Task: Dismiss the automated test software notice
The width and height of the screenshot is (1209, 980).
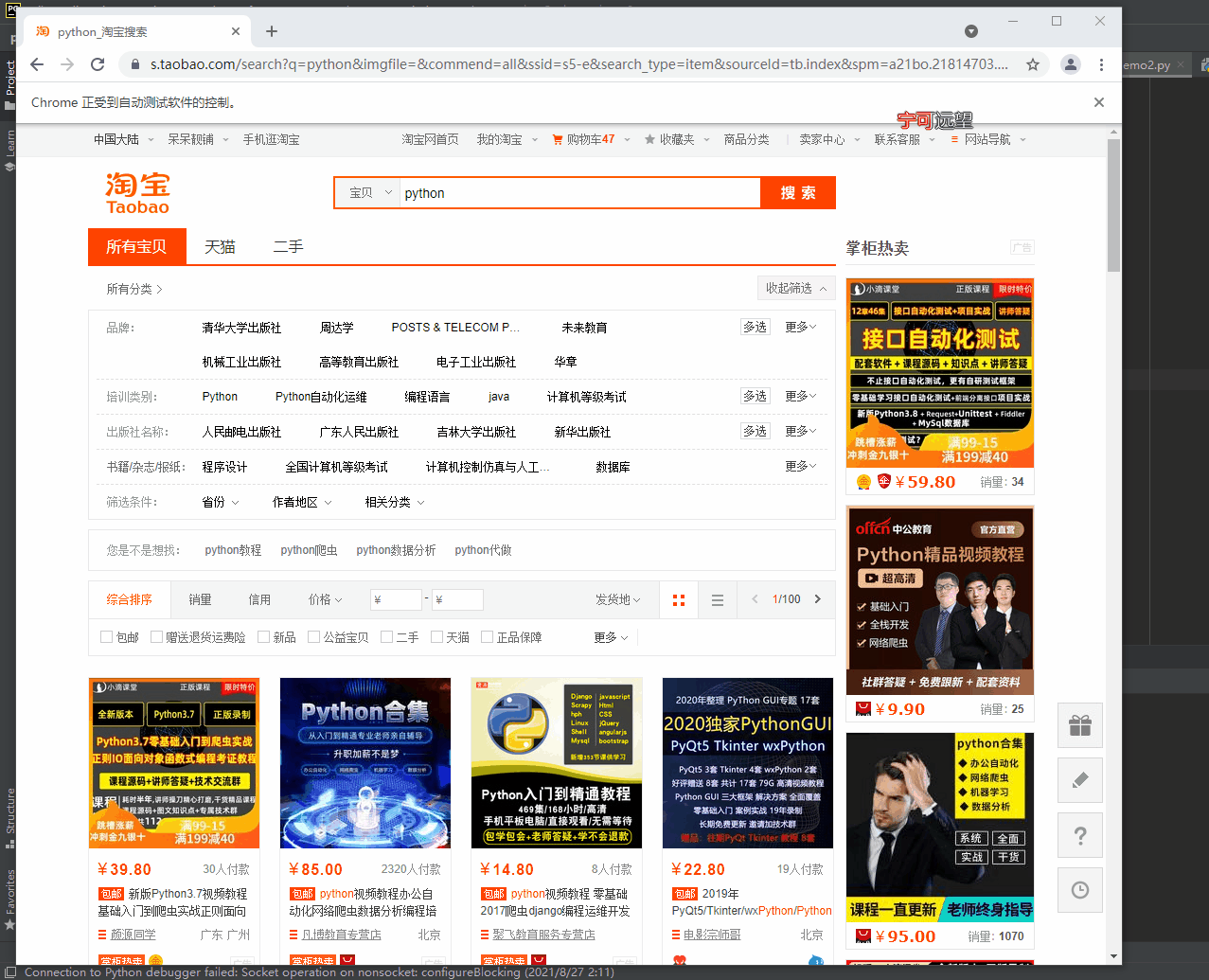Action: pyautogui.click(x=1099, y=102)
